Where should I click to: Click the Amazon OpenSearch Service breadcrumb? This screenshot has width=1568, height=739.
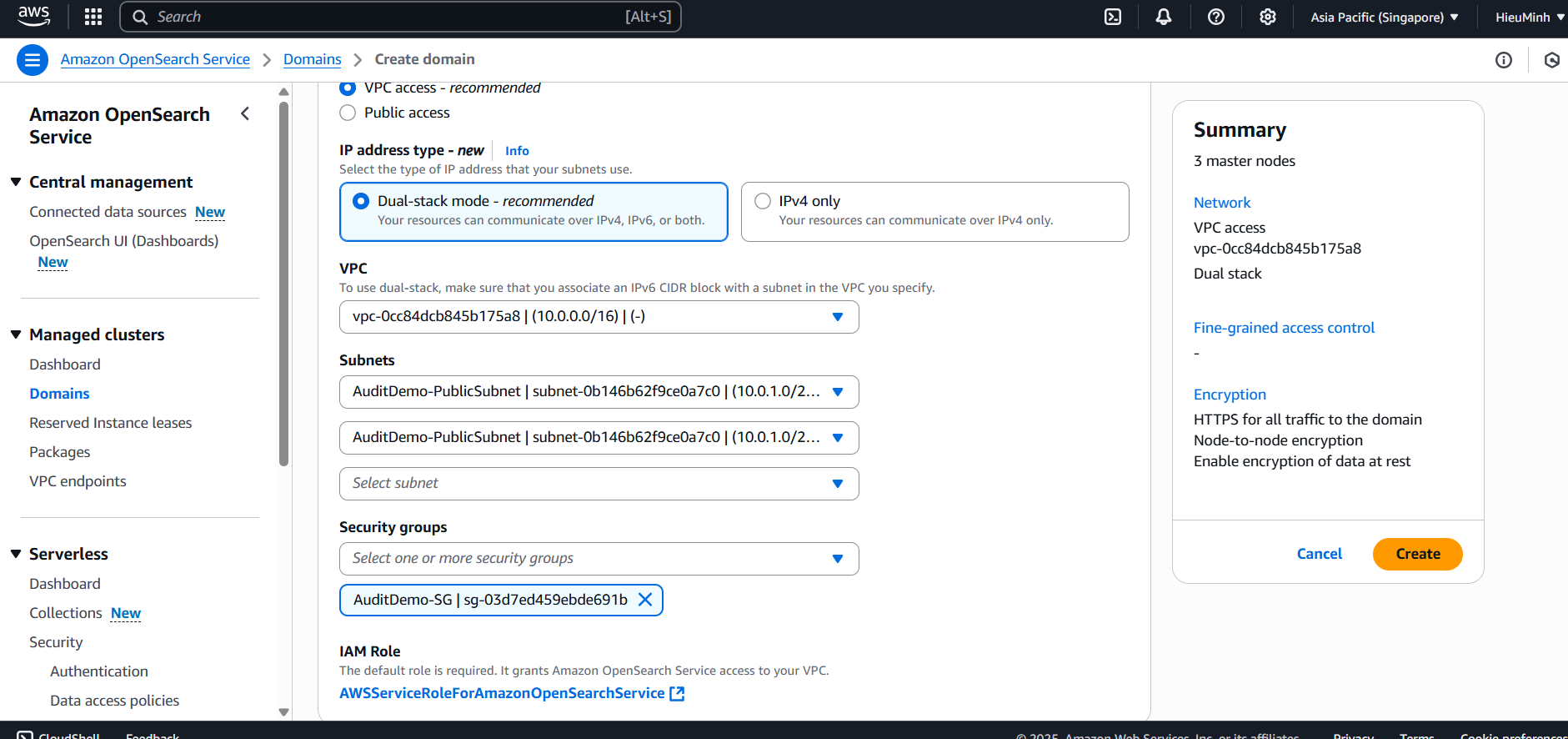tap(155, 59)
